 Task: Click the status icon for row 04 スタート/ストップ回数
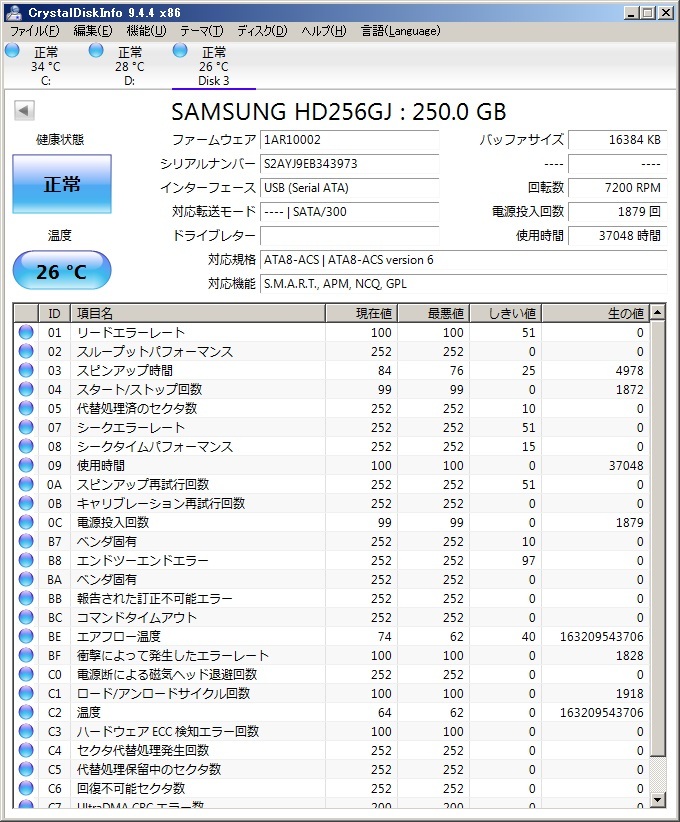click(26, 389)
